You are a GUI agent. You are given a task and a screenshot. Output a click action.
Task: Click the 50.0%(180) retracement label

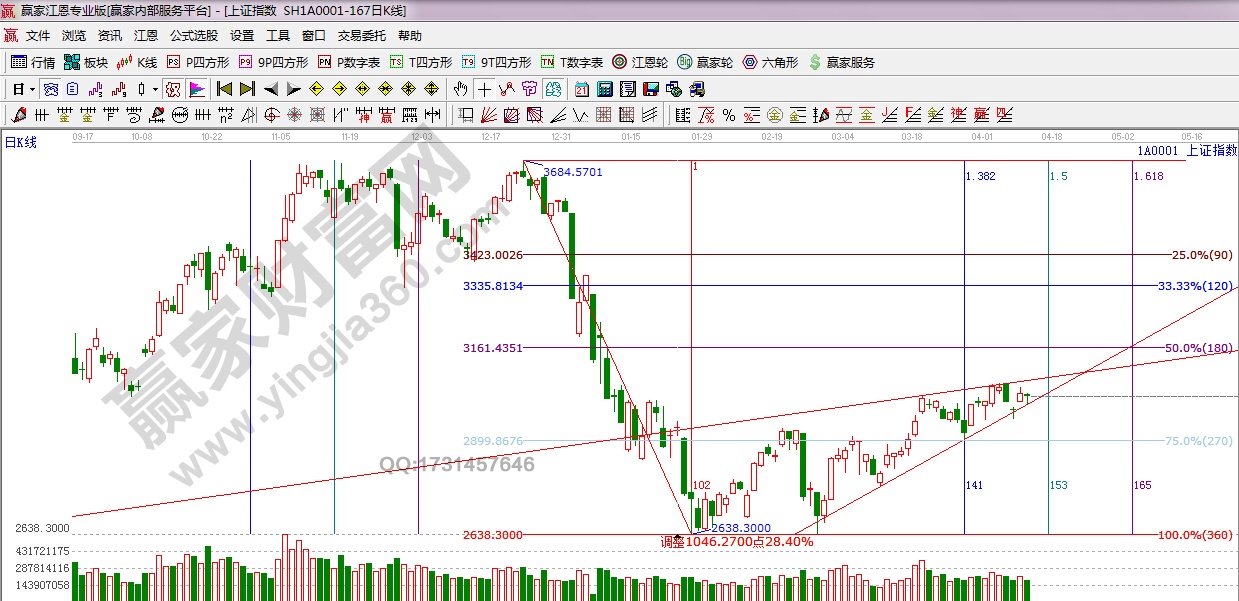point(1199,348)
